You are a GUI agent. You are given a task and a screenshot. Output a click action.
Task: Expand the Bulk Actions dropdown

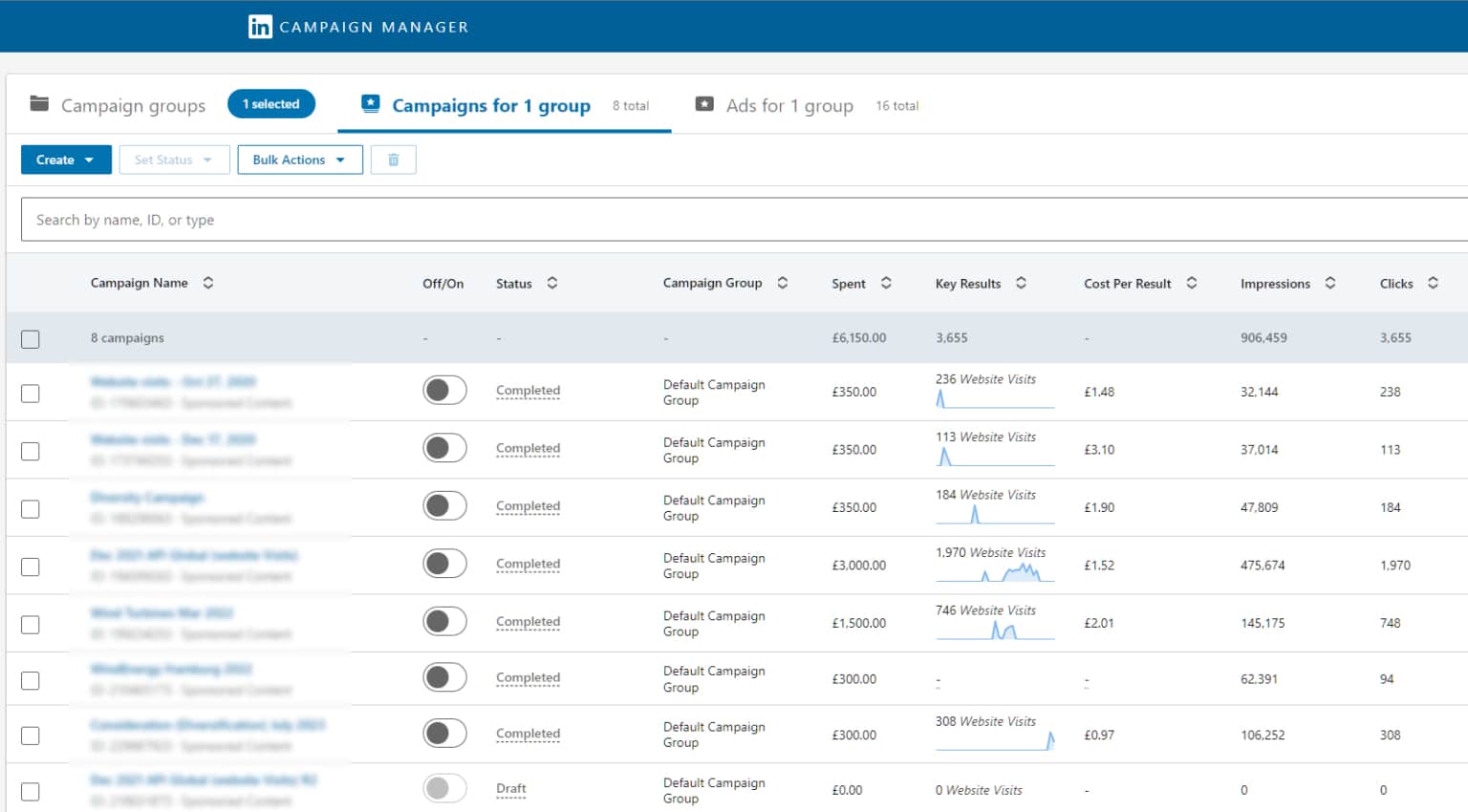299,160
